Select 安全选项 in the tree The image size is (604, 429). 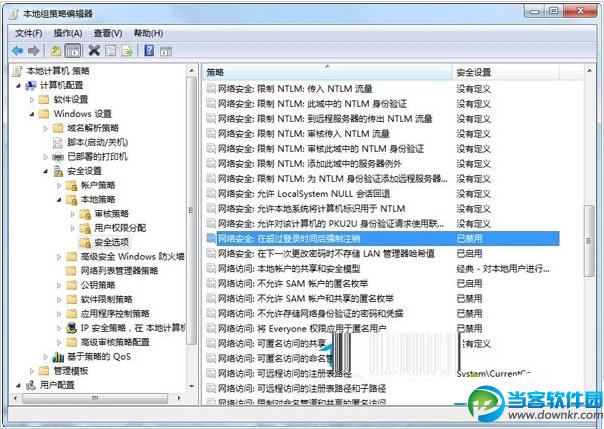tap(112, 243)
